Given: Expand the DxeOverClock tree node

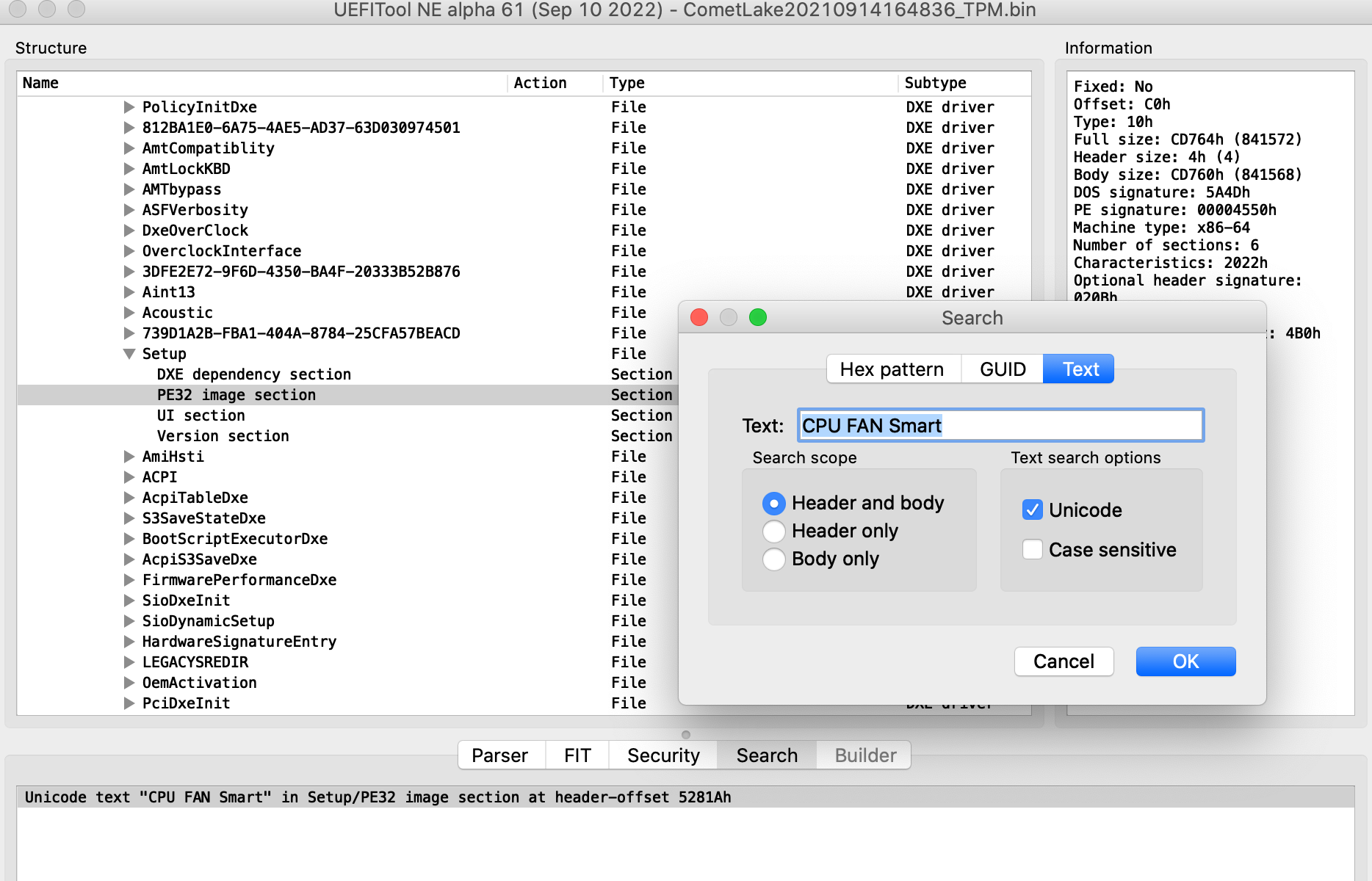Looking at the screenshot, I should (129, 231).
